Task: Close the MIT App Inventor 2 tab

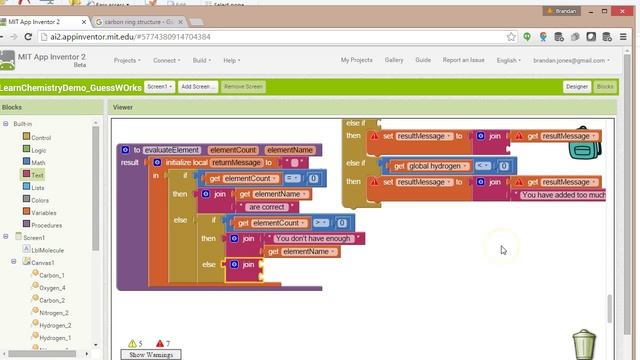Action: (x=84, y=22)
